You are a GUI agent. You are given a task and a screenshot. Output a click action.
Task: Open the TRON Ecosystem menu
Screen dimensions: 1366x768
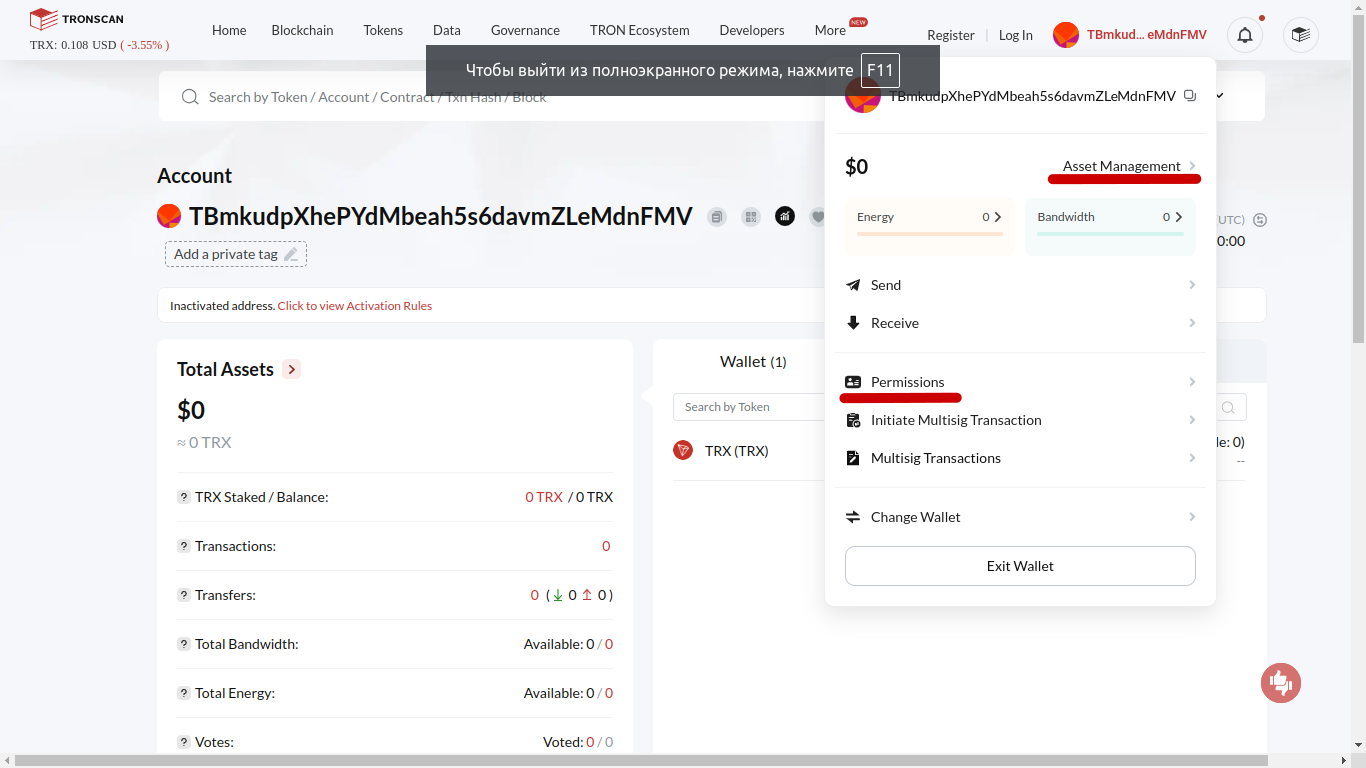[640, 30]
